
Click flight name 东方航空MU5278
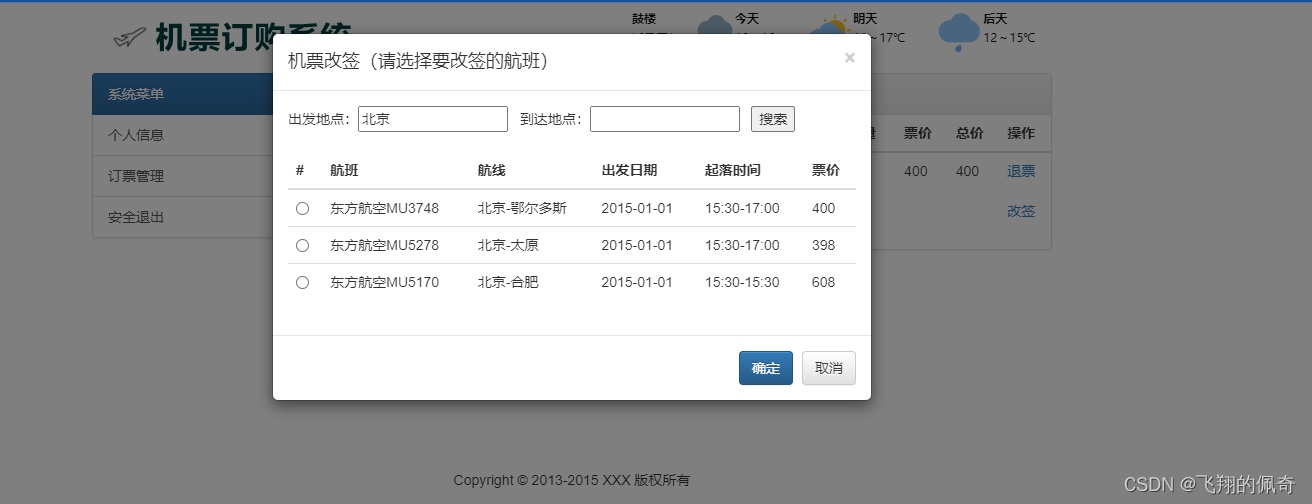[384, 245]
